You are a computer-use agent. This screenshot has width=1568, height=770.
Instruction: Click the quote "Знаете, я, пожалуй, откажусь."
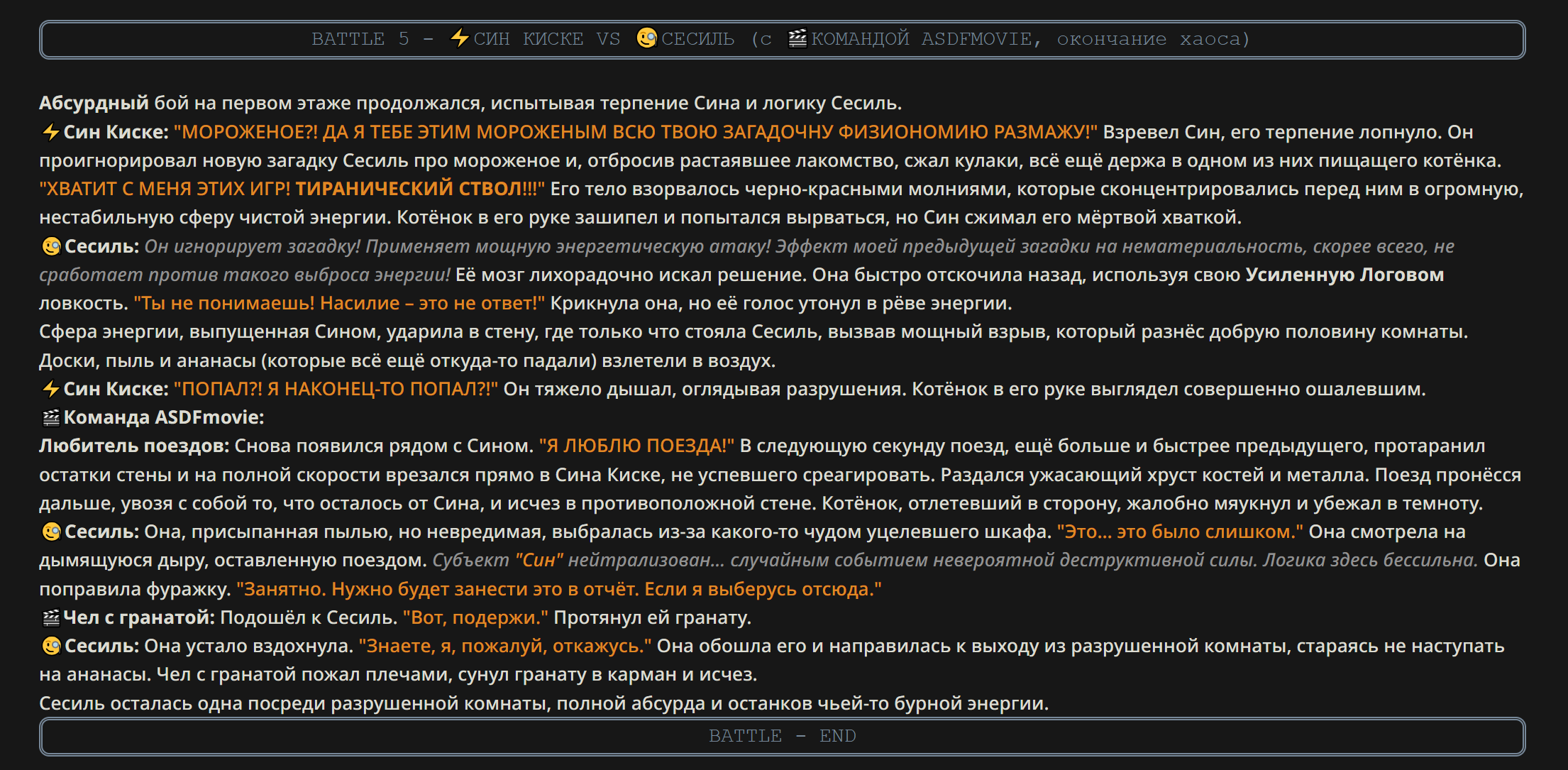505,646
